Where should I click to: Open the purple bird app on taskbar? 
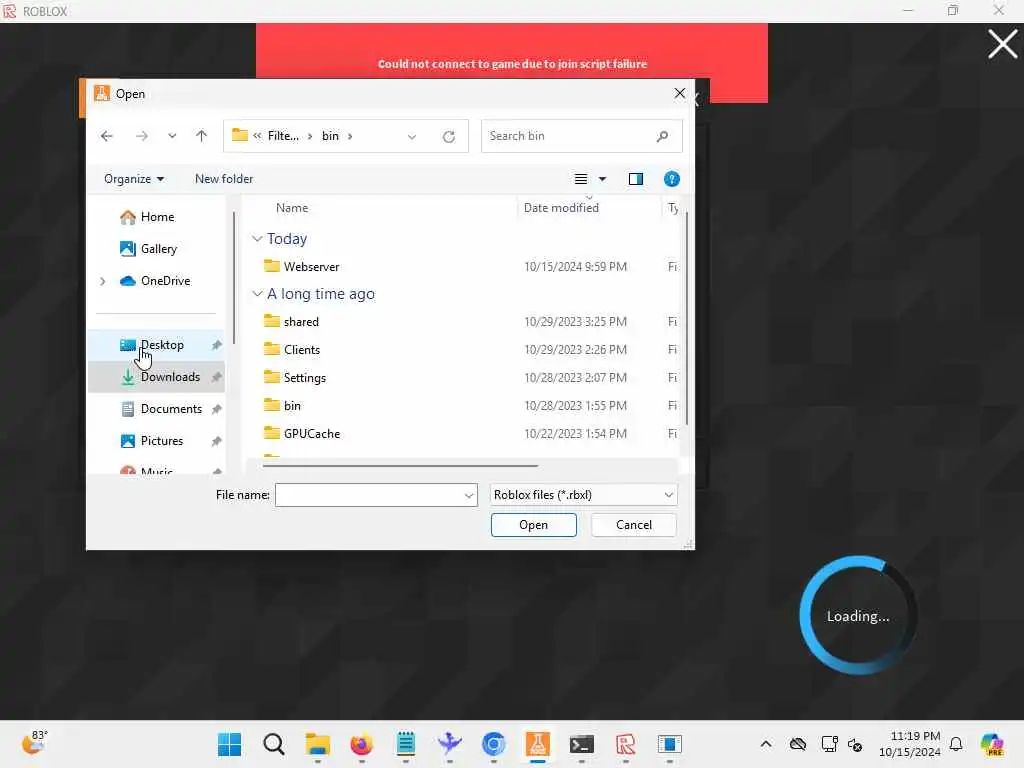(x=449, y=744)
